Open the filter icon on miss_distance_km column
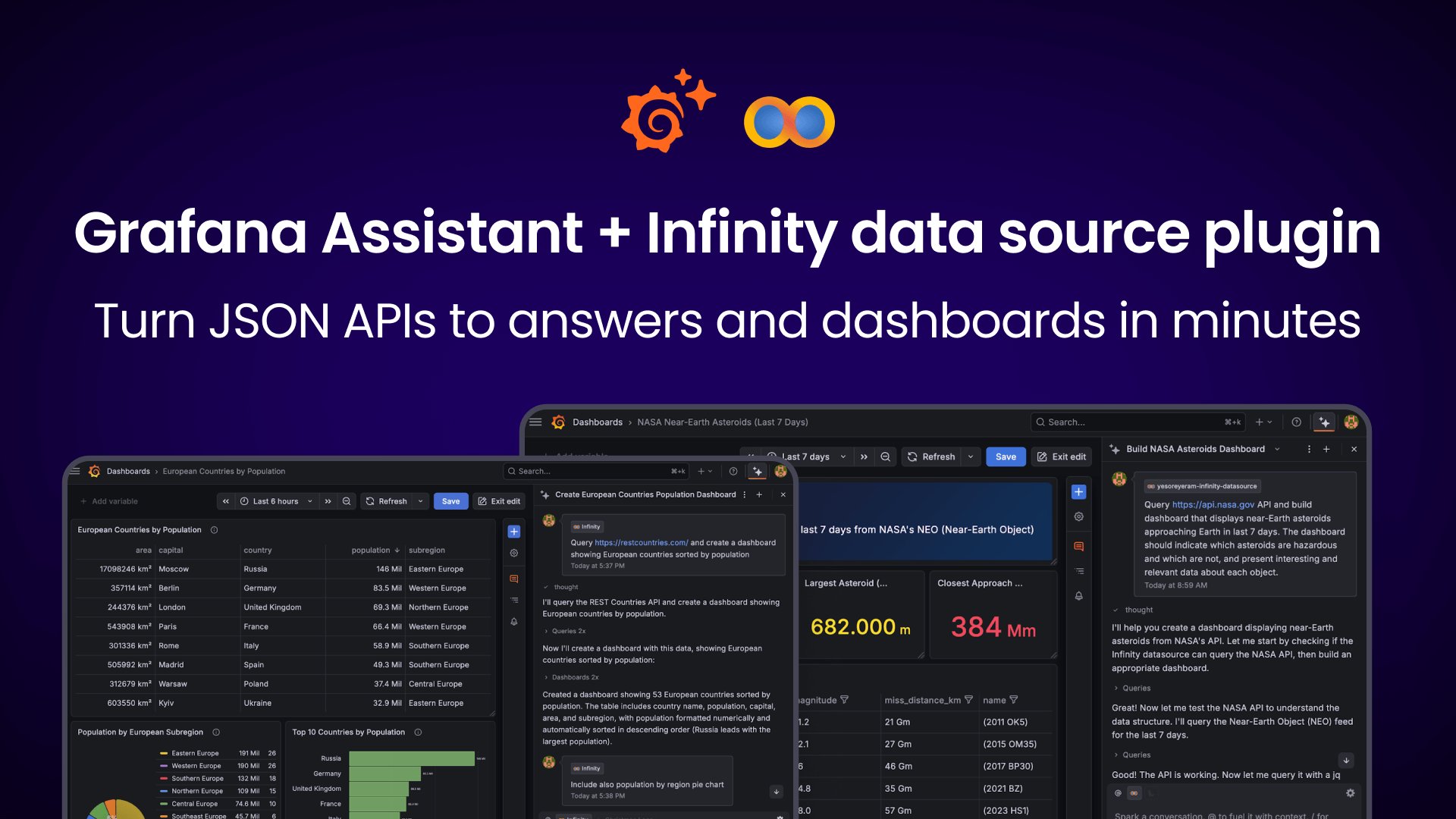The width and height of the screenshot is (1456, 819). [970, 700]
